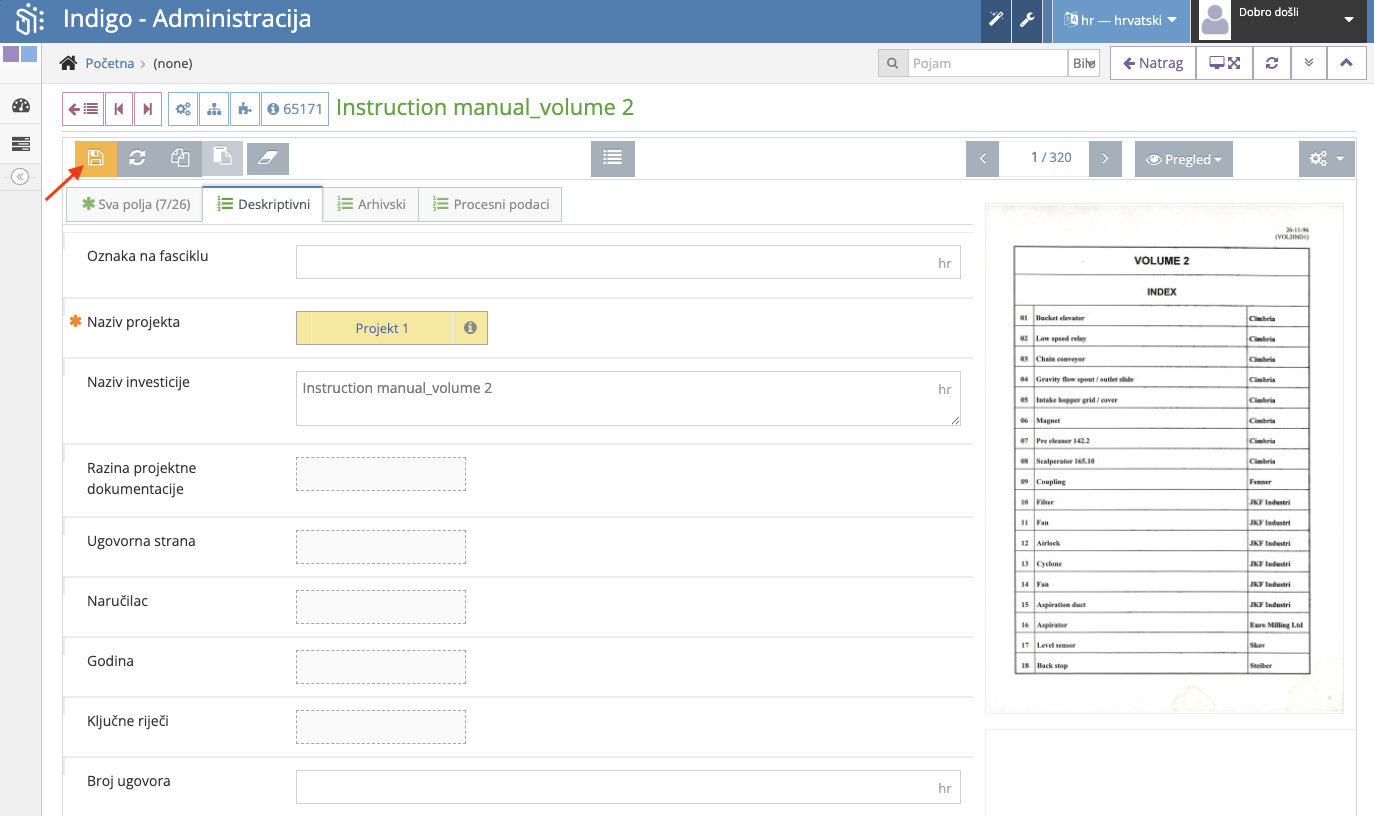Screen dimensions: 1374x816
Task: Click the list view icon in the toolbar center
Action: coord(613,158)
